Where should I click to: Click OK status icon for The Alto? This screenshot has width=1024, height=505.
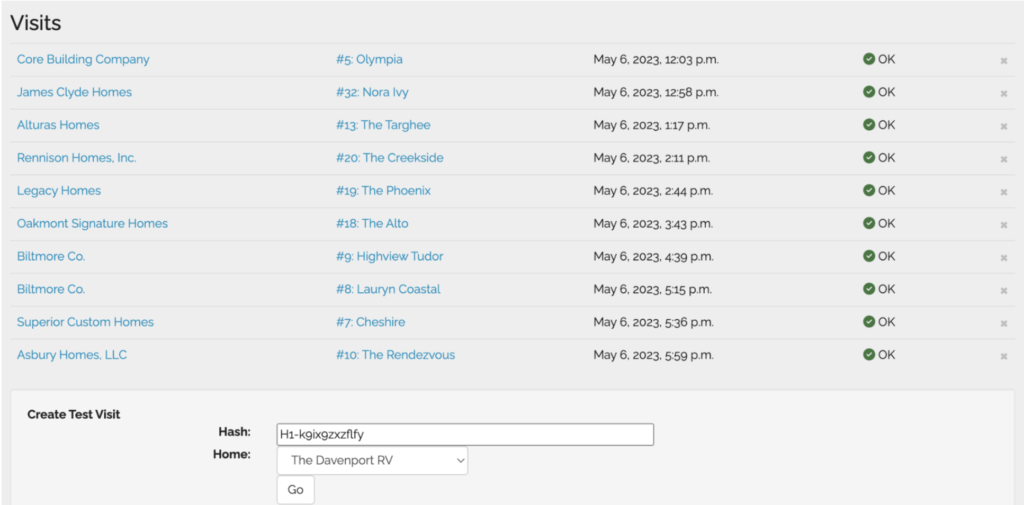pyautogui.click(x=869, y=223)
